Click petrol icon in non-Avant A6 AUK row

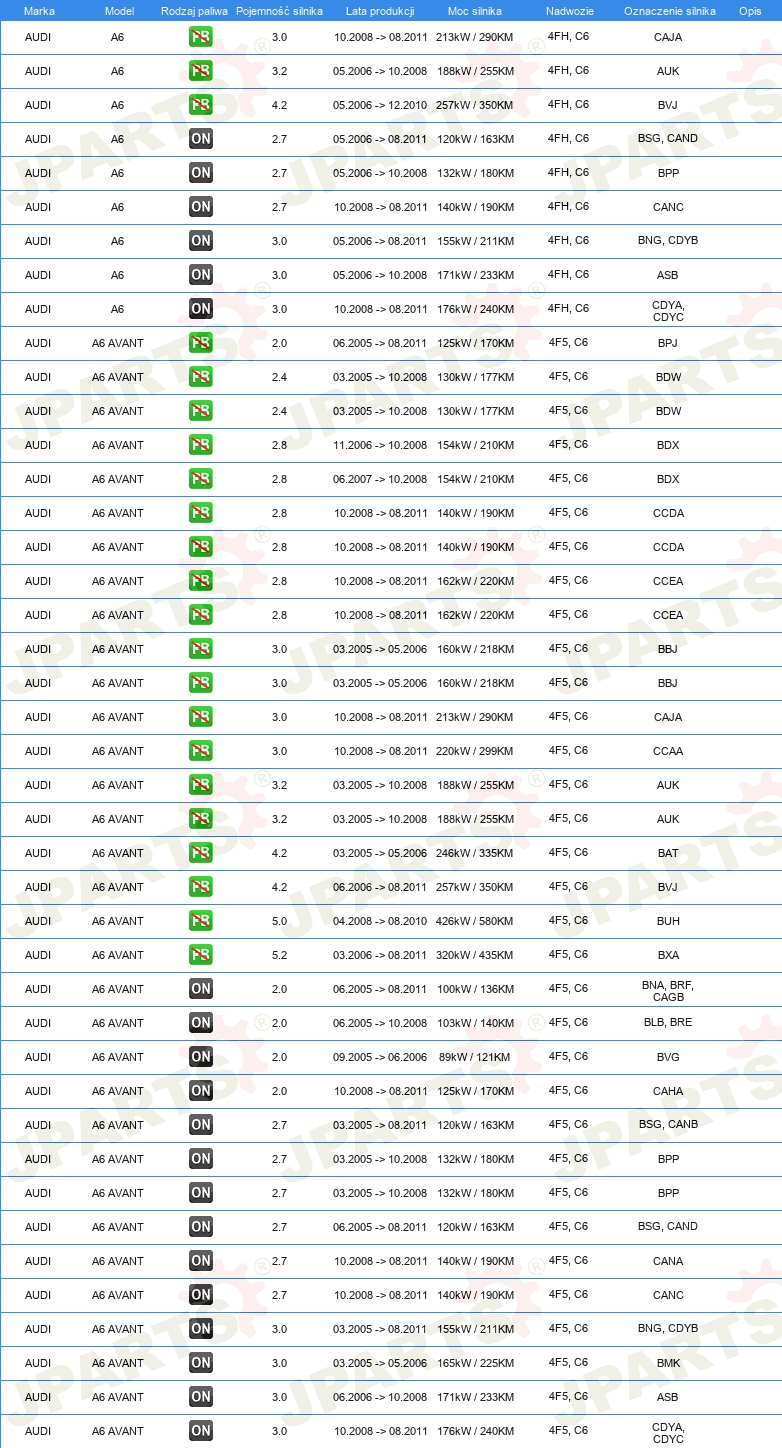point(201,72)
